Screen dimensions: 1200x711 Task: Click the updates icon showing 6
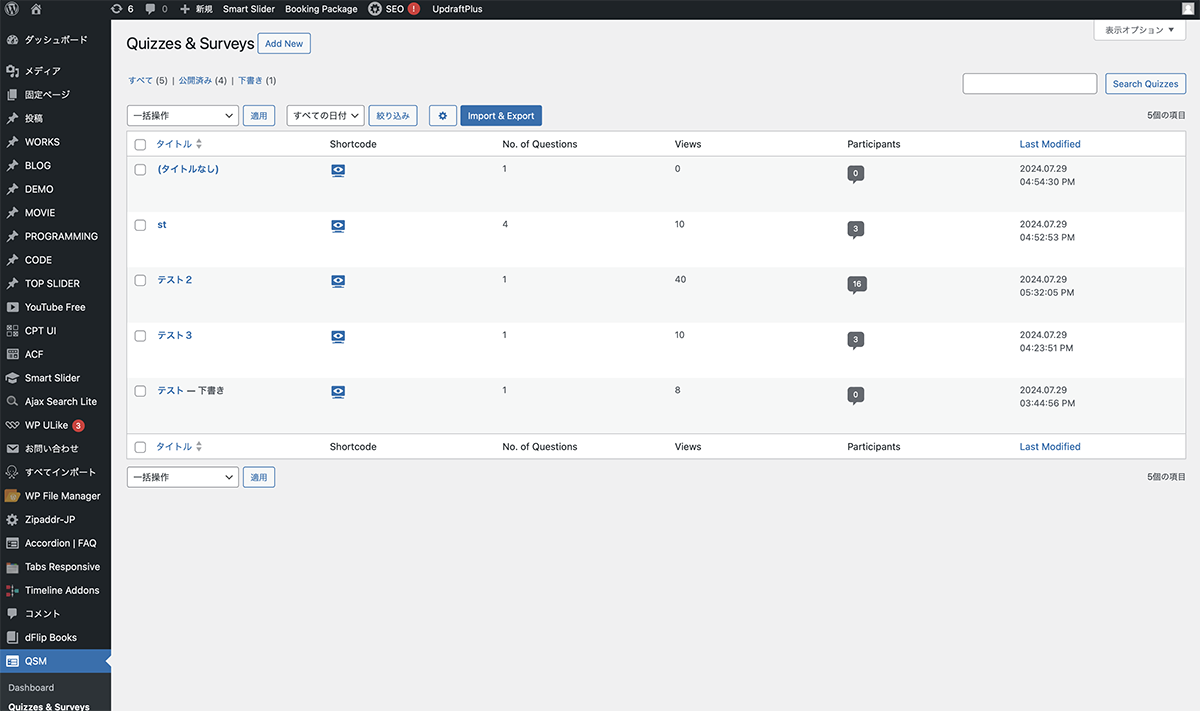(x=123, y=9)
